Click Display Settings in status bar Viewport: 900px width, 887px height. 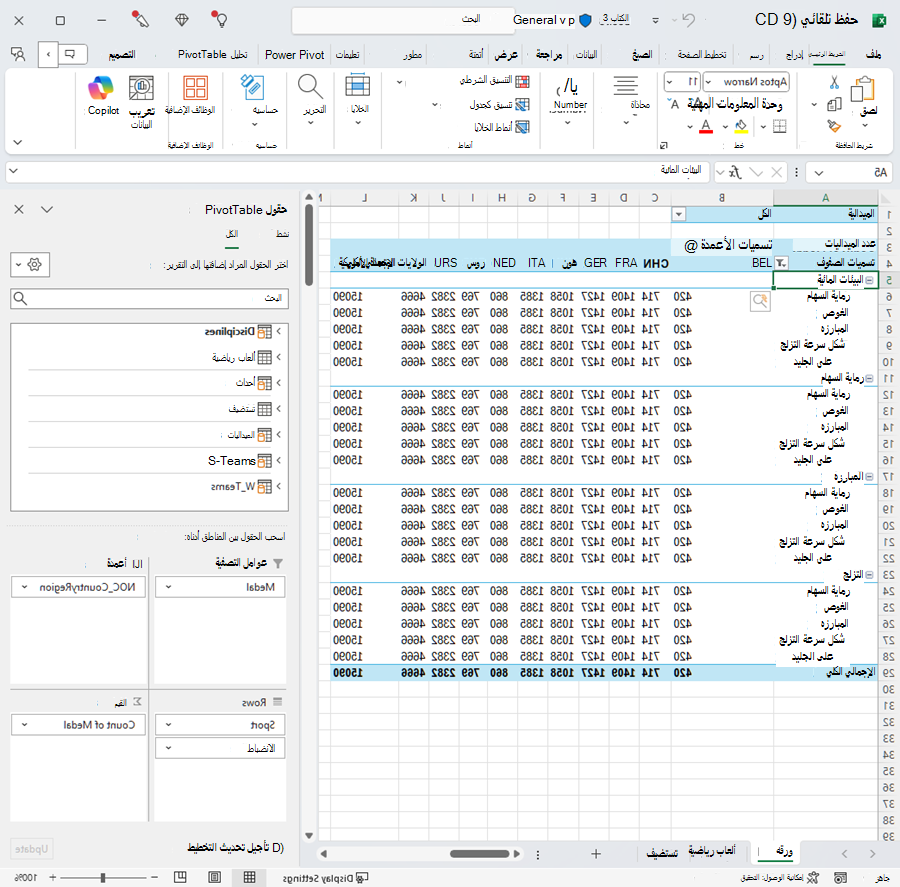click(325, 878)
